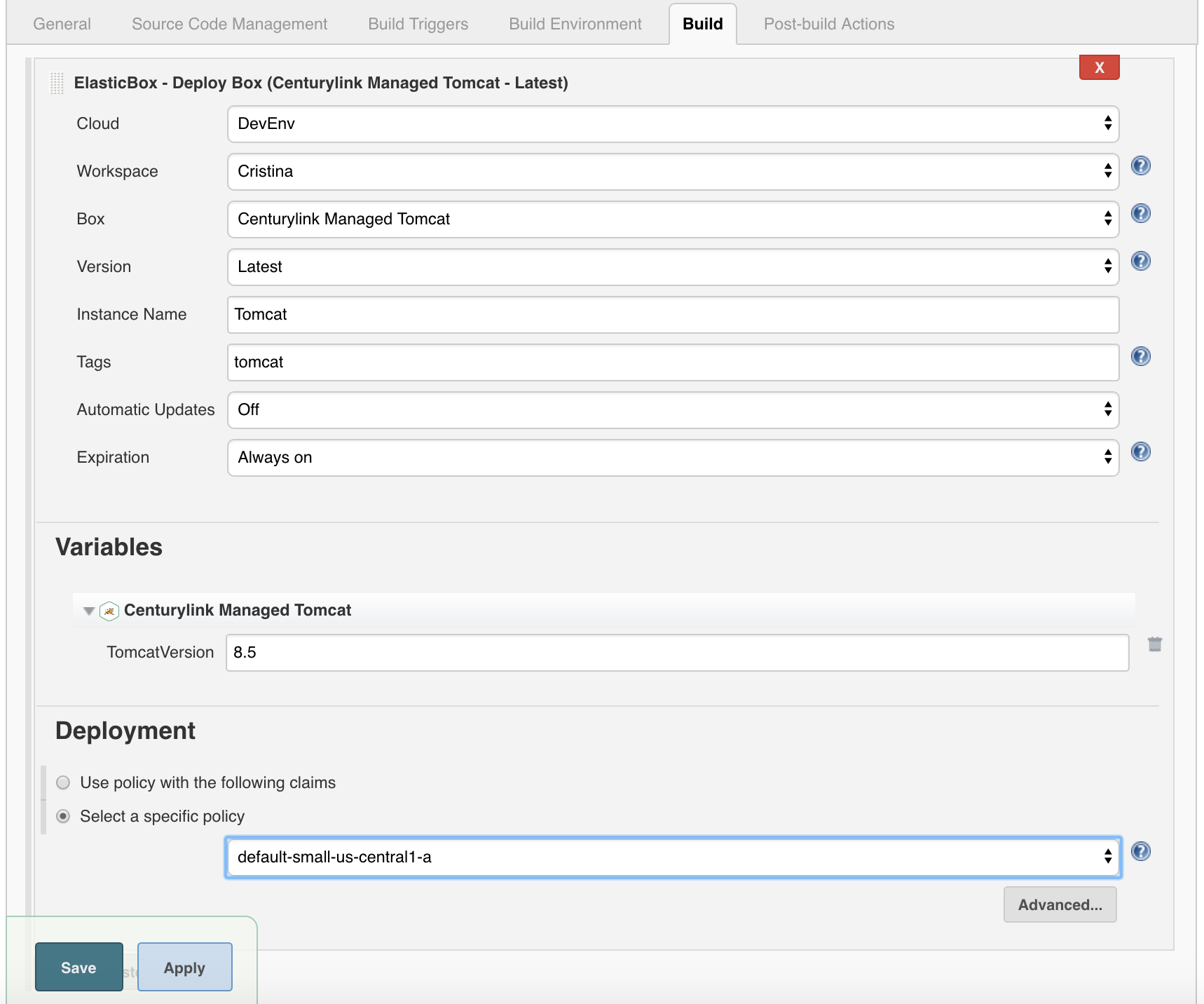Open help for the Version field
The height and width of the screenshot is (1004, 1204).
(x=1140, y=262)
